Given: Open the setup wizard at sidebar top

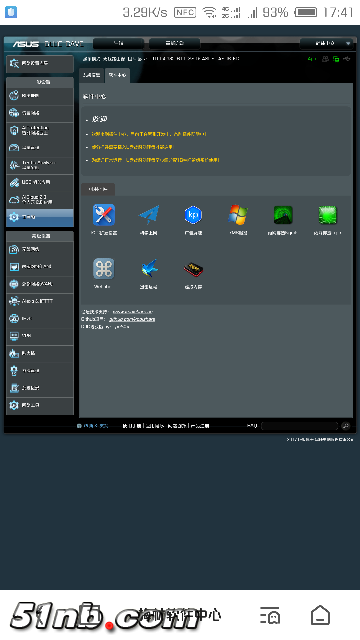Looking at the screenshot, I should tap(40, 64).
